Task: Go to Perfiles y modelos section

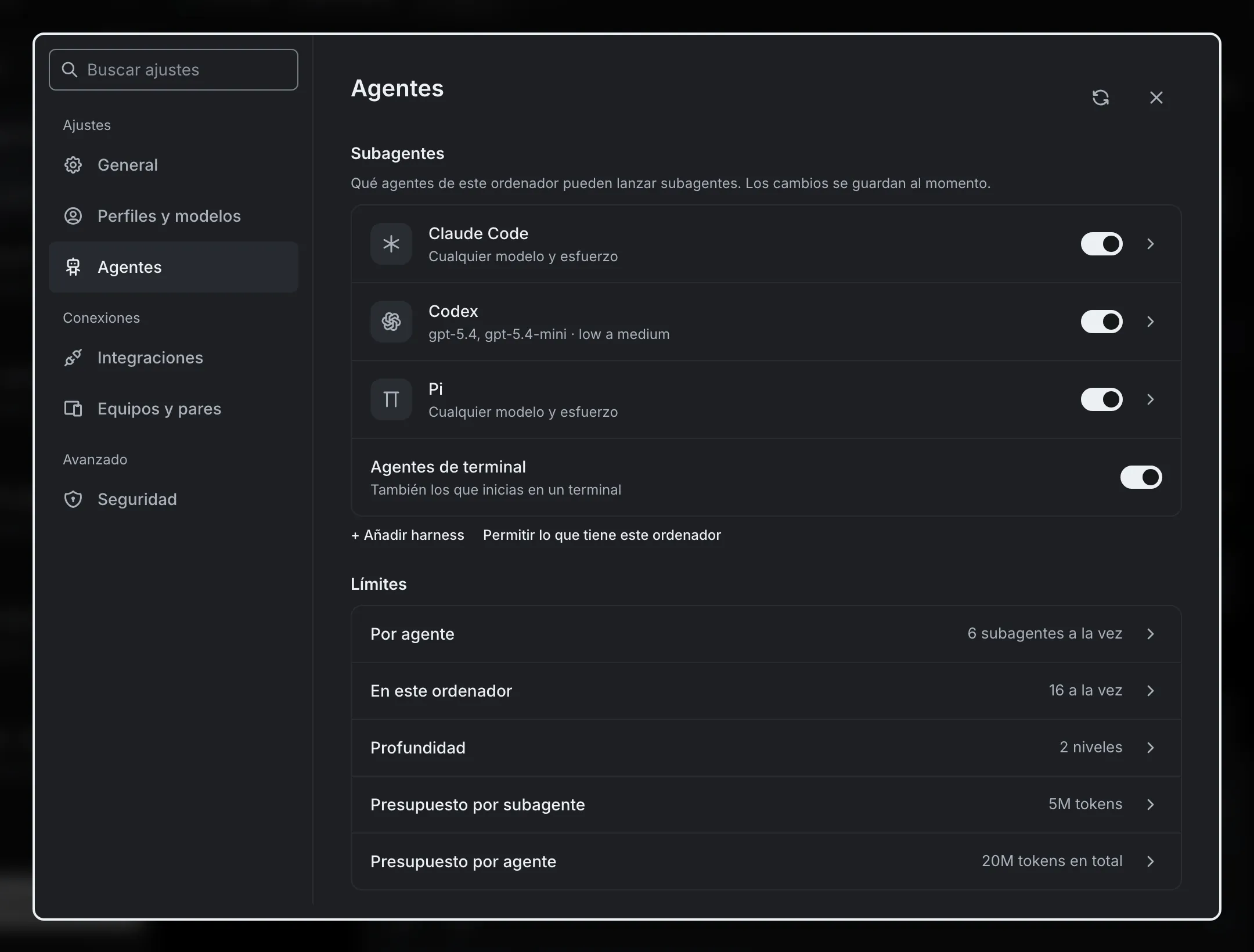Action: pyautogui.click(x=174, y=216)
